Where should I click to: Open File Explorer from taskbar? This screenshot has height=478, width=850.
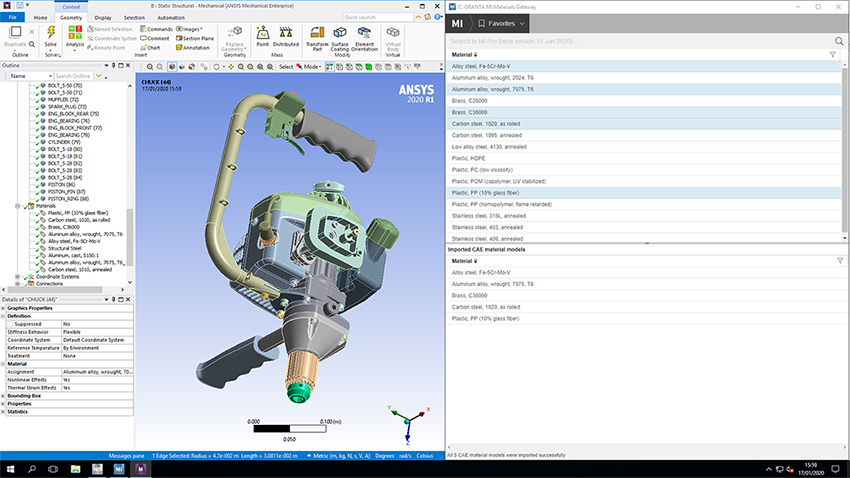75,469
